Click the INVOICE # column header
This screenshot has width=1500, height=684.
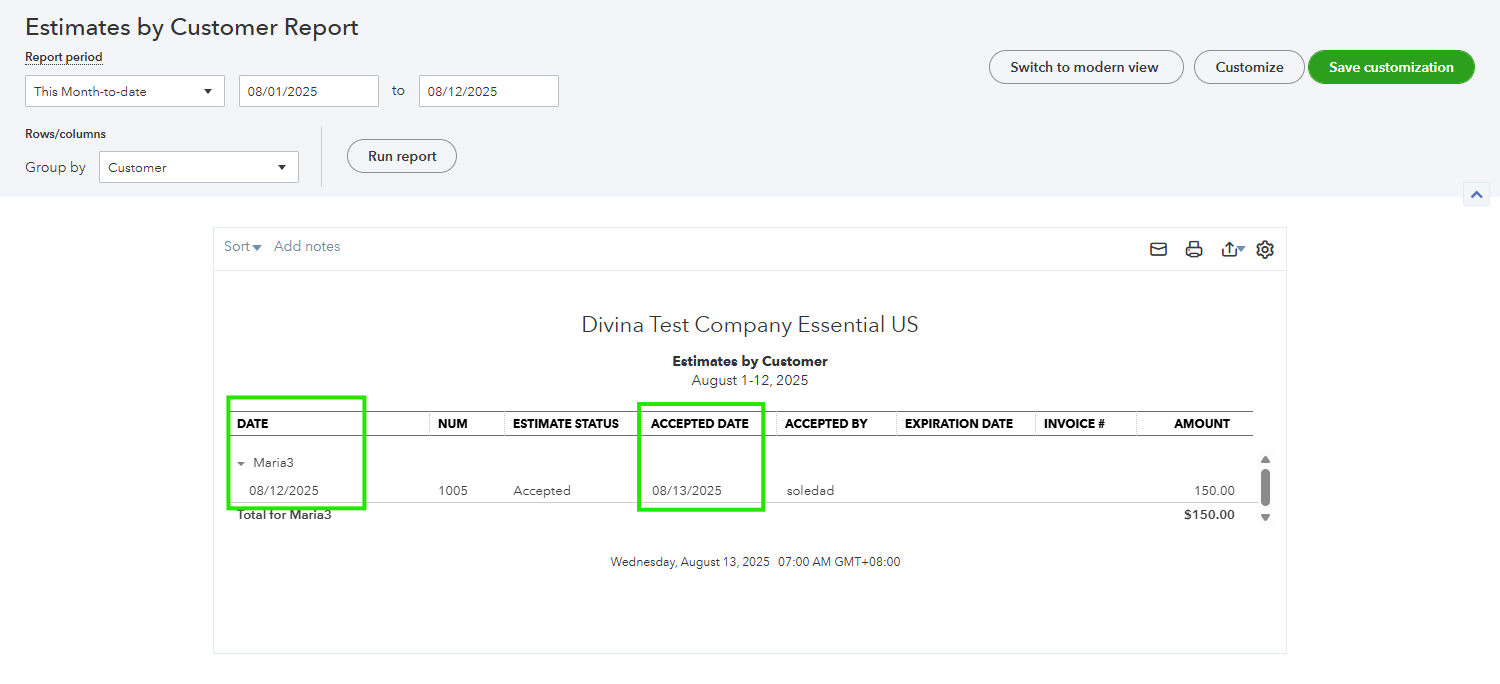click(x=1074, y=424)
